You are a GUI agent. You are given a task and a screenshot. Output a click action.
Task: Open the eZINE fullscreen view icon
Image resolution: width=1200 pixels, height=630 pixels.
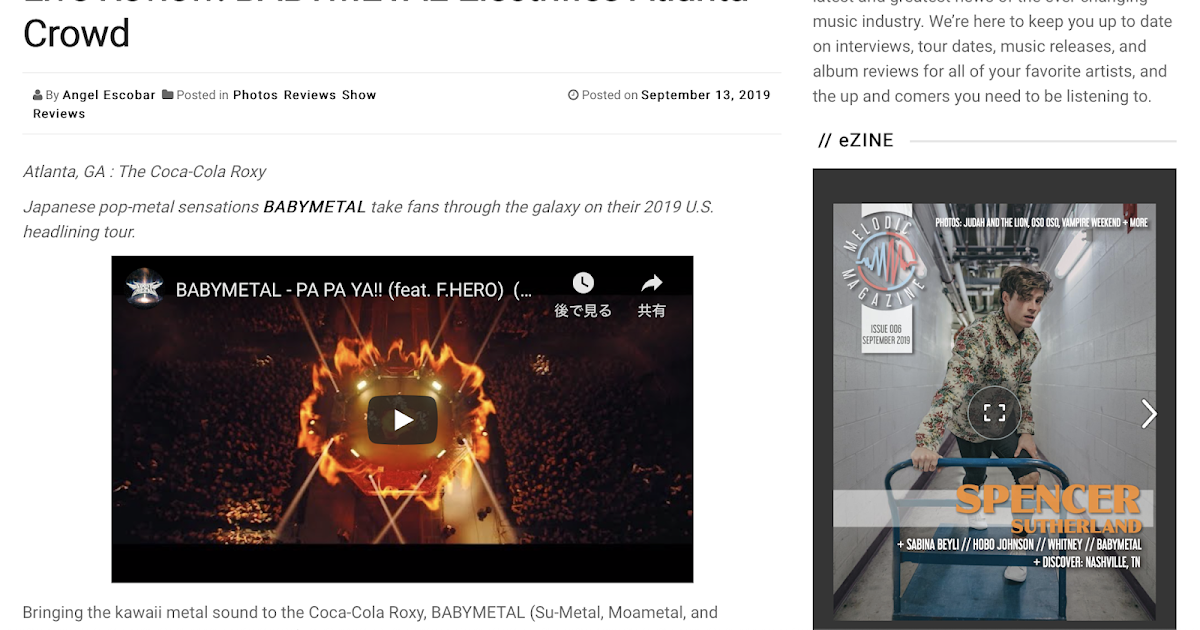click(994, 412)
